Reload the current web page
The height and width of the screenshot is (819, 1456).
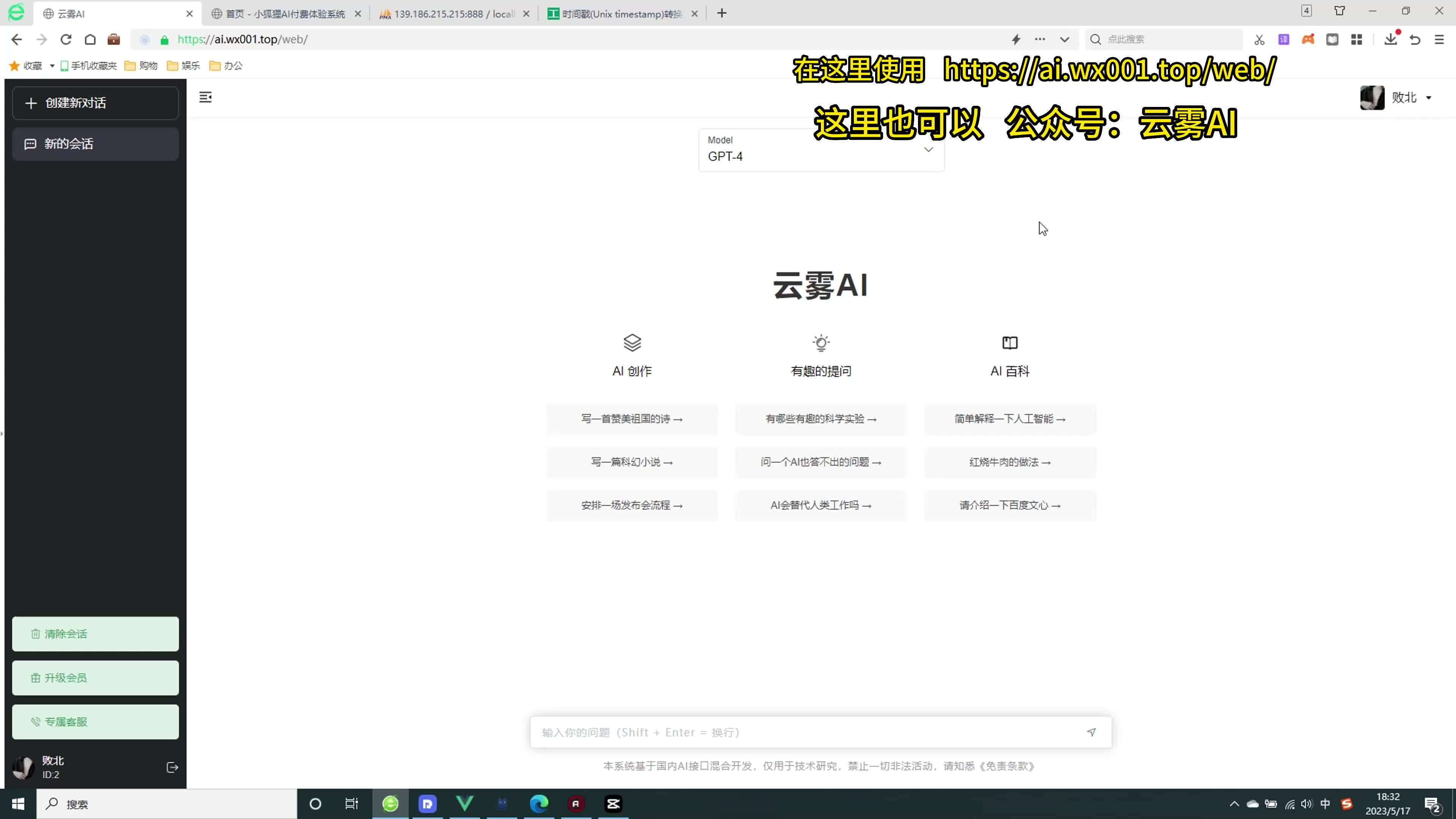[66, 39]
